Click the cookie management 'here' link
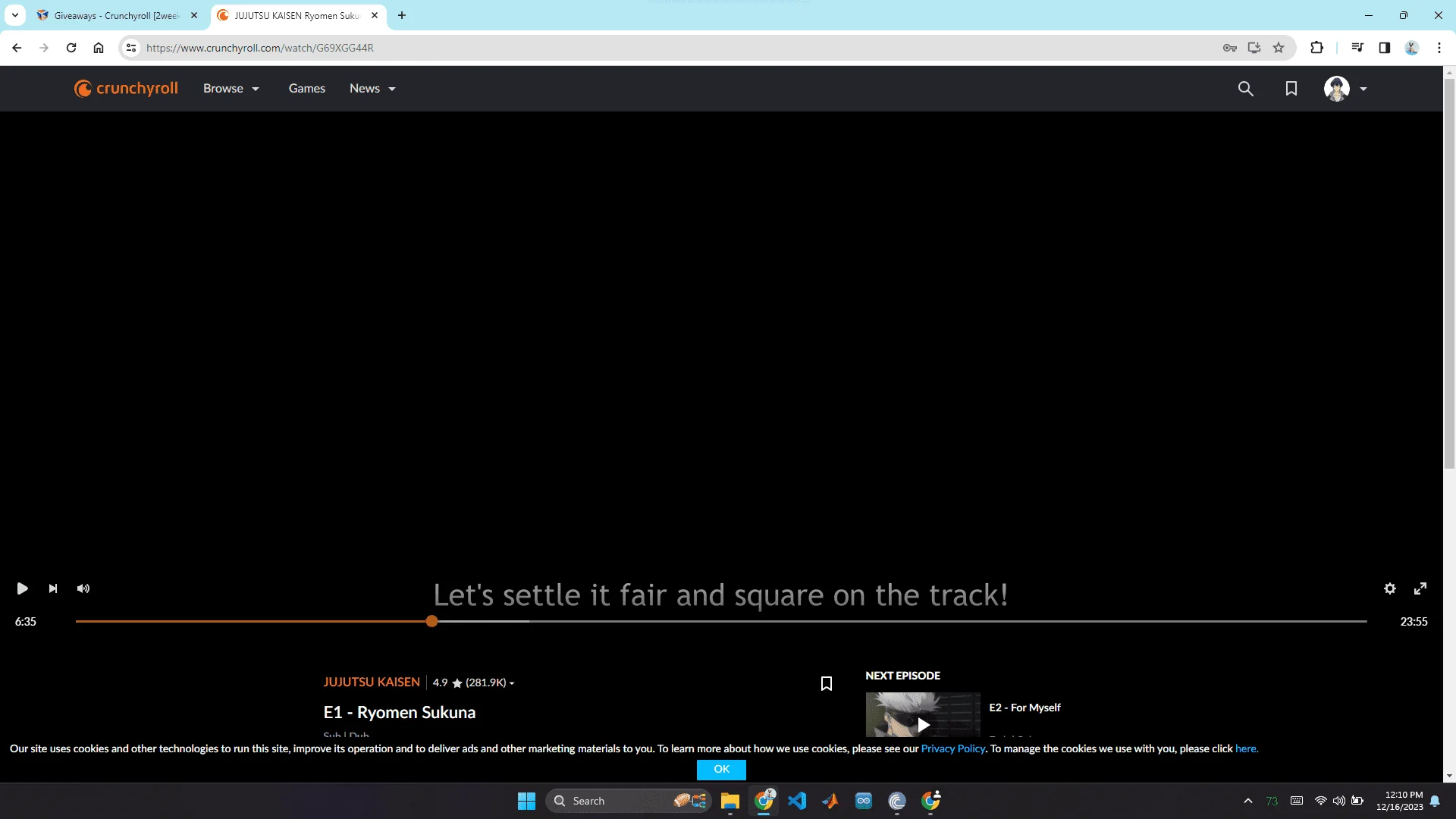This screenshot has height=819, width=1456. (1246, 748)
